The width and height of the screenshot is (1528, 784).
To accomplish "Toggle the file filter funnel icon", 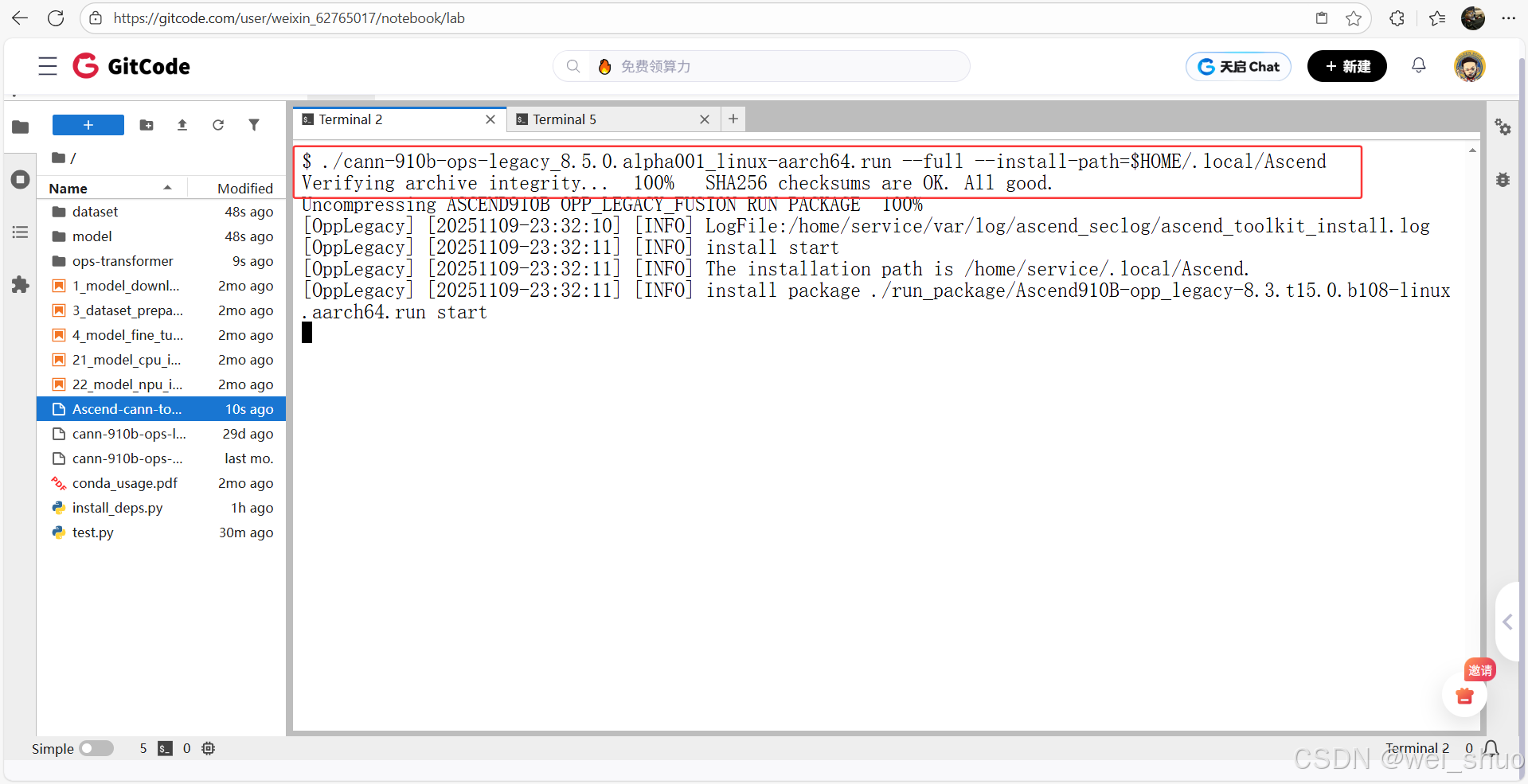I will click(x=254, y=125).
